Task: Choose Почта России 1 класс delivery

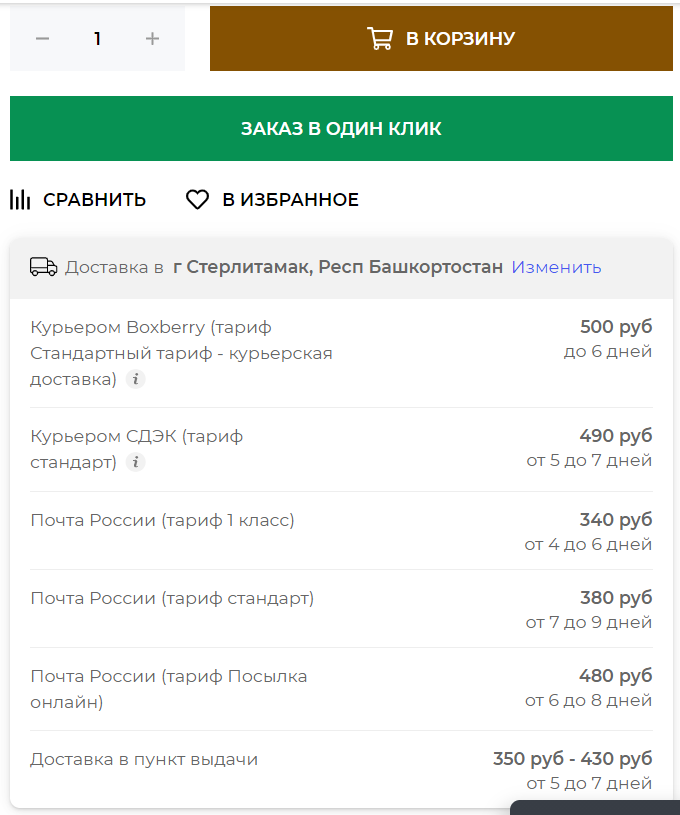Action: (x=341, y=531)
